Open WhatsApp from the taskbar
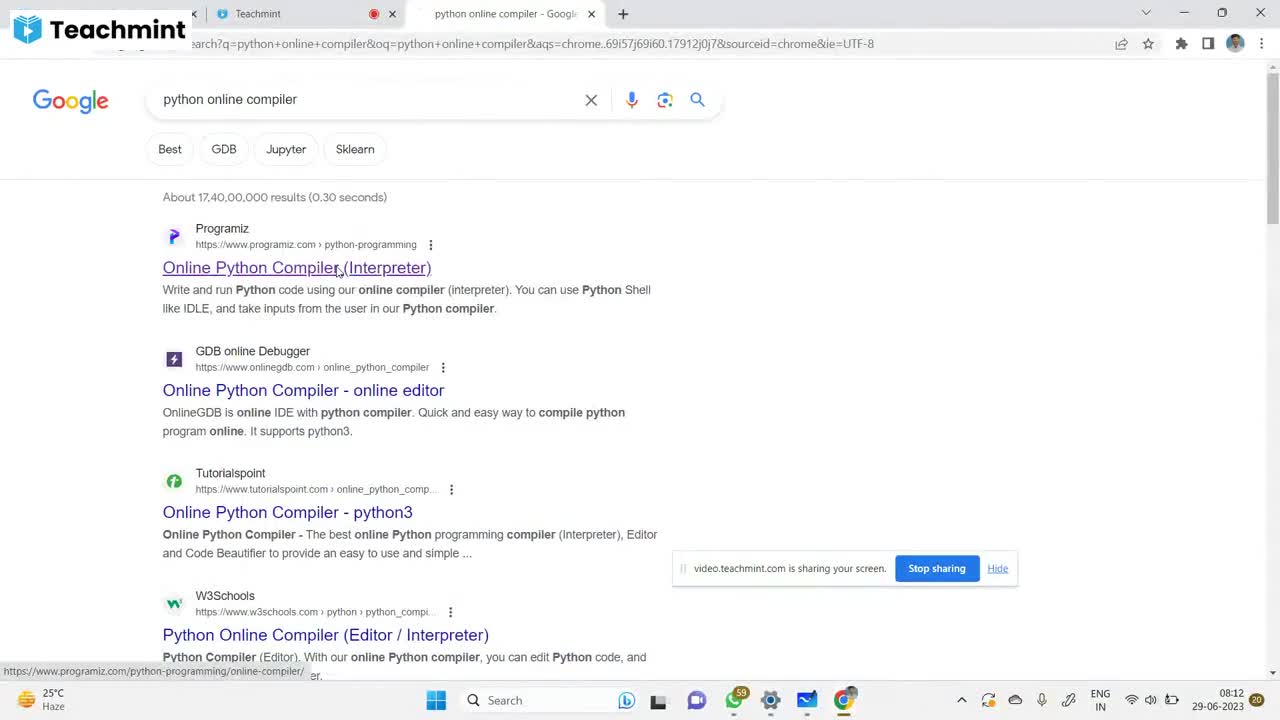Viewport: 1280px width, 720px height. 735,699
